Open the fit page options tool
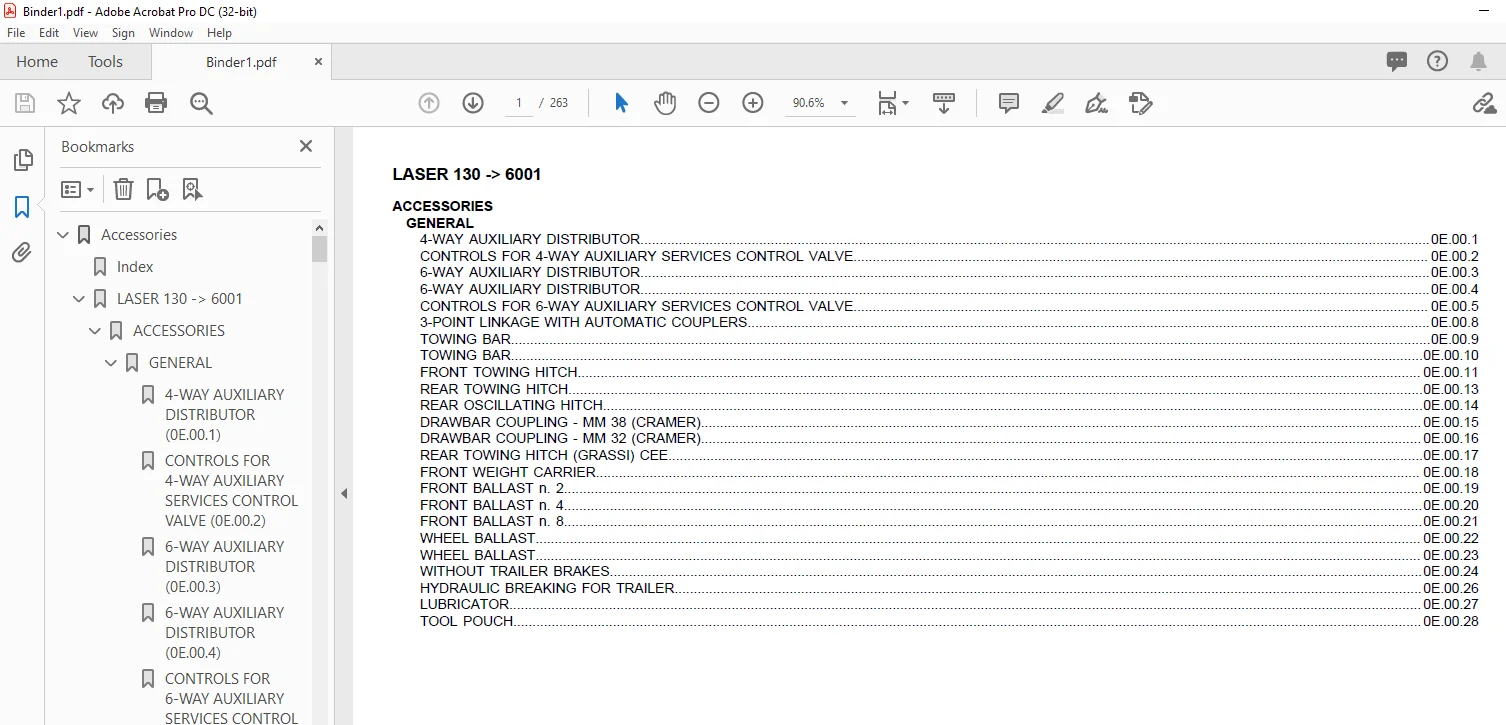Viewport: 1506px width, 725px height. coord(892,103)
